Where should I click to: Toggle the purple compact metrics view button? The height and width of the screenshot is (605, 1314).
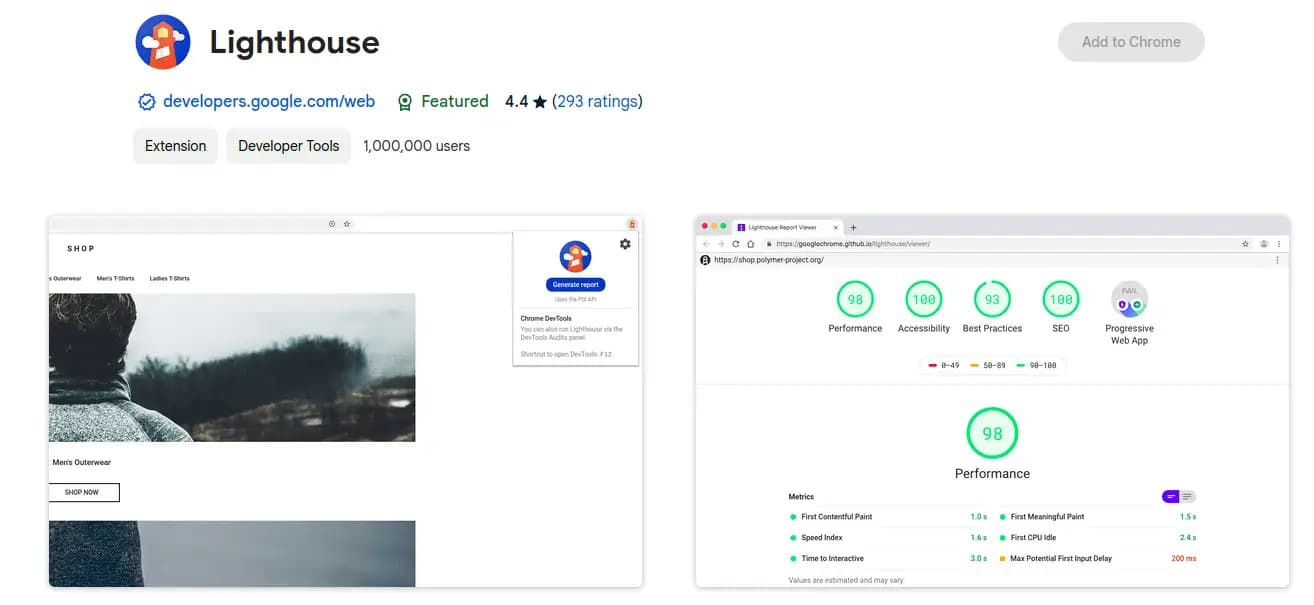(1170, 496)
